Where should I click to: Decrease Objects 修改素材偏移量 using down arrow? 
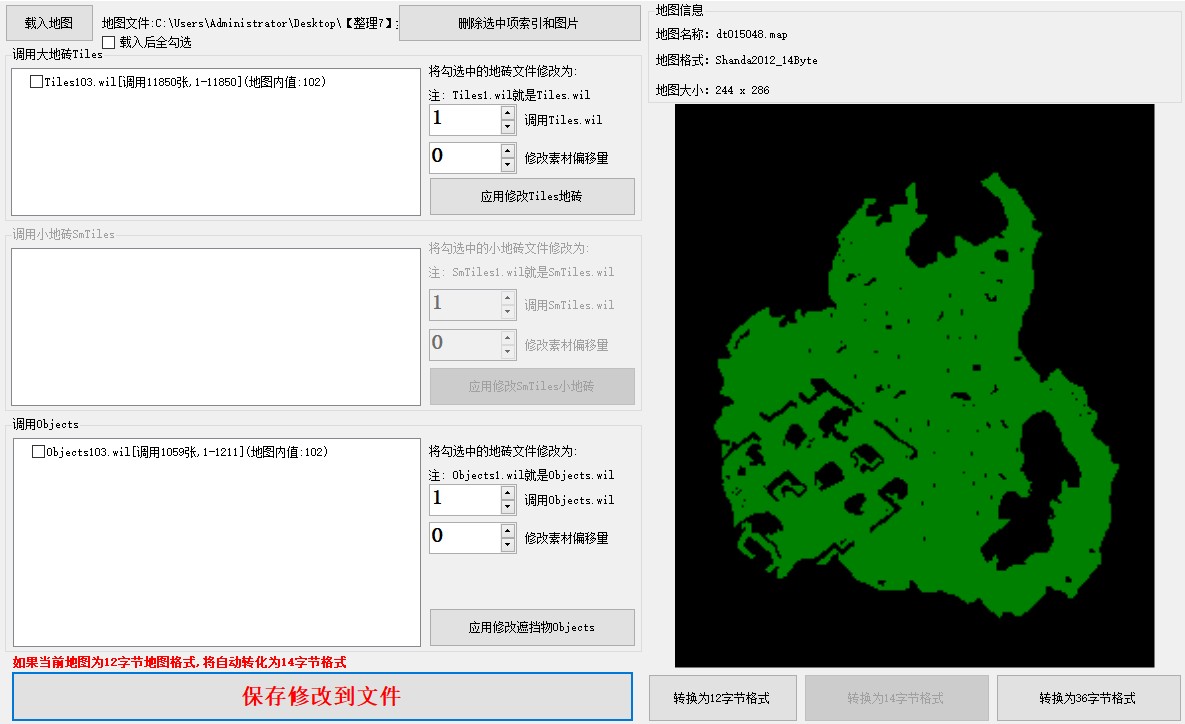pos(508,545)
